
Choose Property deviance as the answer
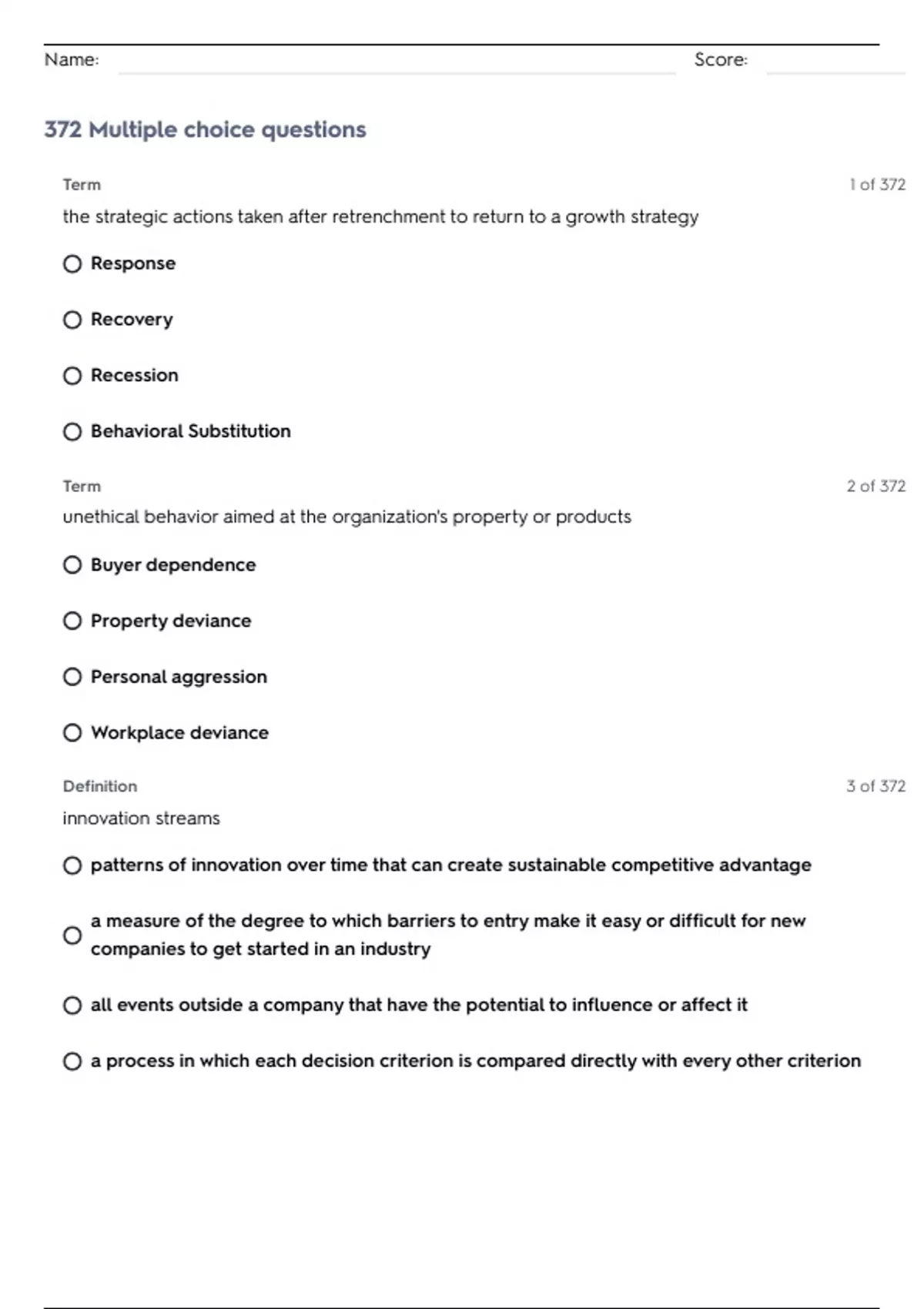(72, 621)
